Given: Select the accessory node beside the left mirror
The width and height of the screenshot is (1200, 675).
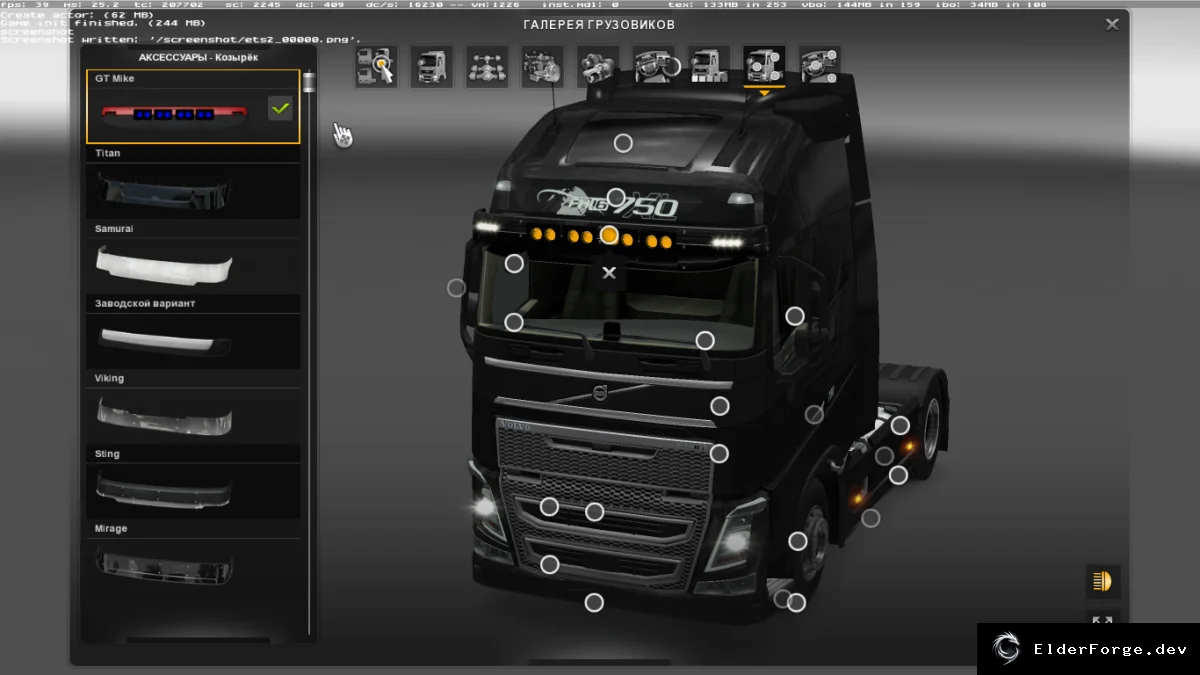Looking at the screenshot, I should [456, 288].
